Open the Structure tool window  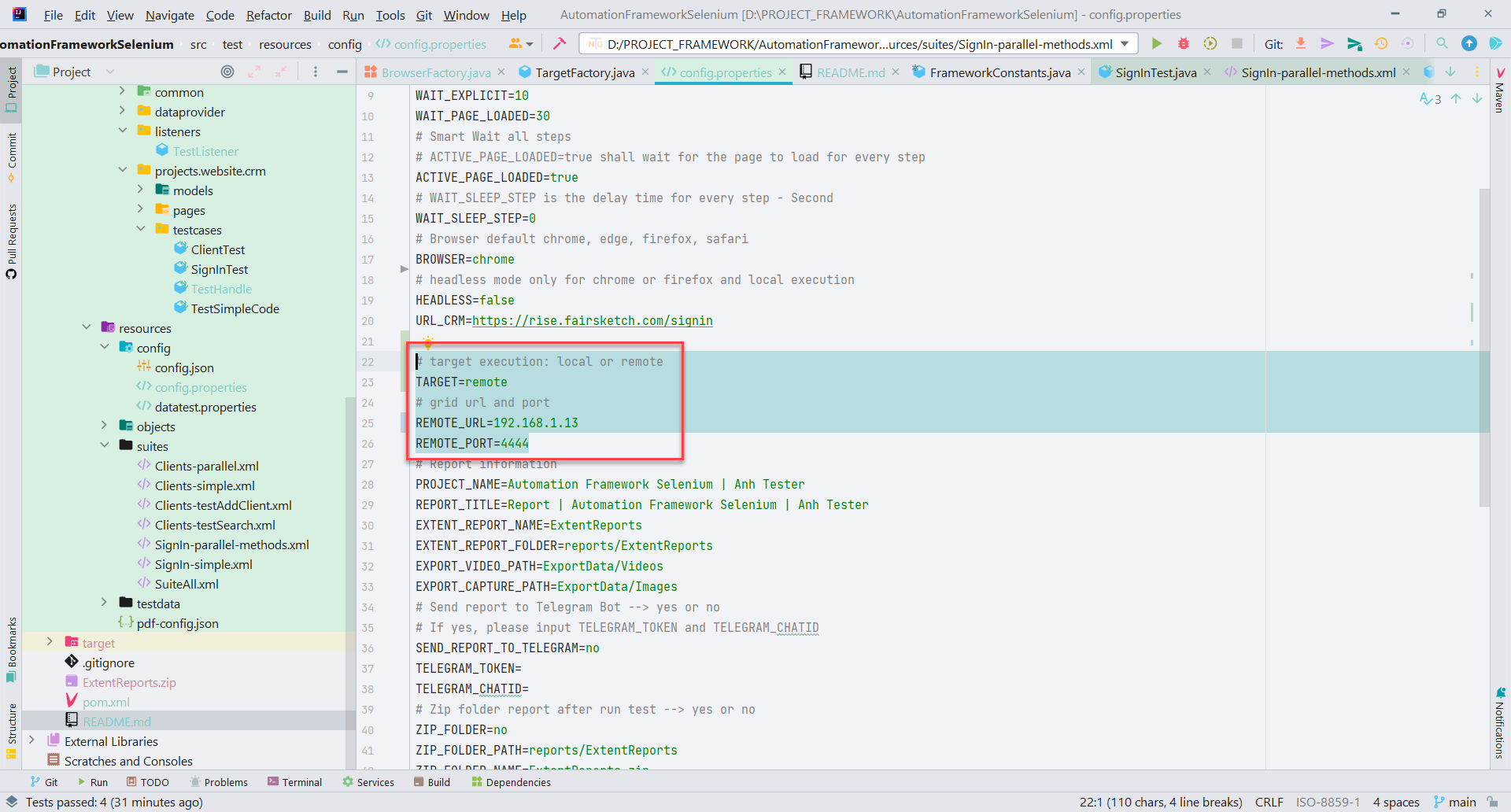(11, 730)
